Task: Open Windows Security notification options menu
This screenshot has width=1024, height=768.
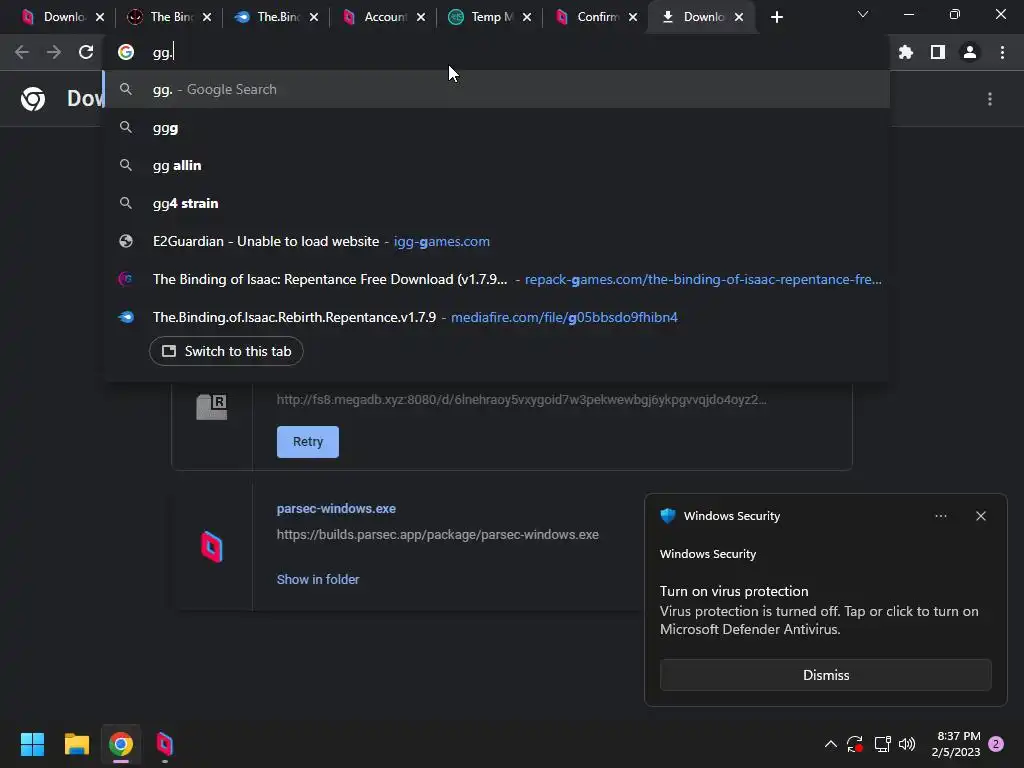Action: click(x=940, y=516)
